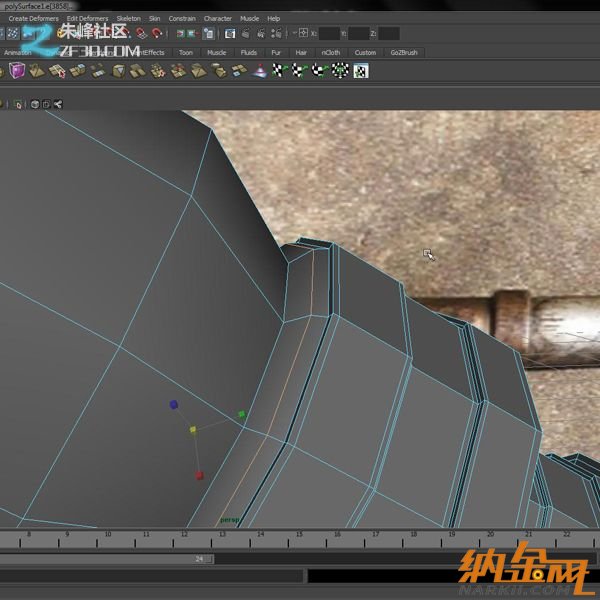Click the command line field at bottom

coord(150,577)
